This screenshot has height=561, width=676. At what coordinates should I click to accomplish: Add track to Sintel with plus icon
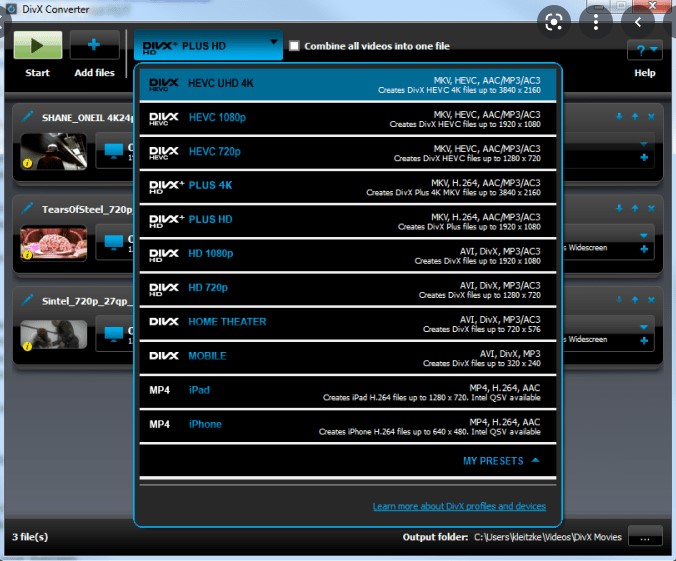tap(644, 341)
